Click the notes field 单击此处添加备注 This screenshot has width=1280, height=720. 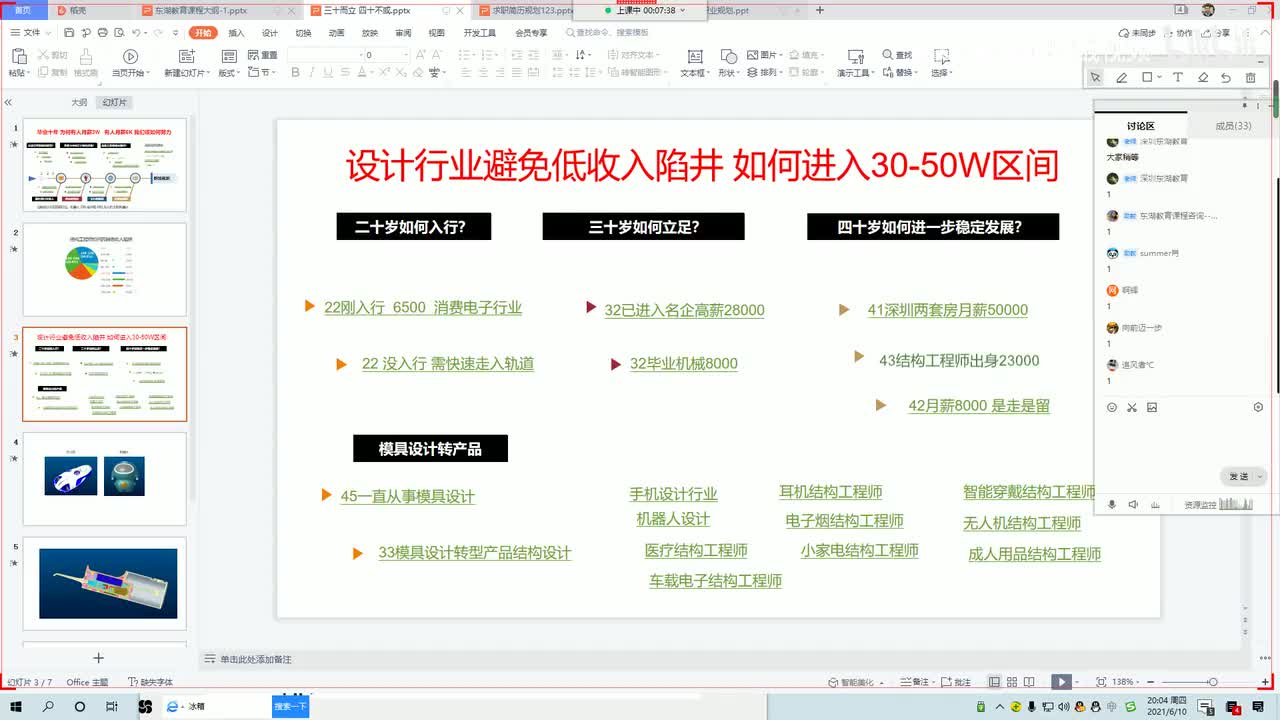(256, 659)
